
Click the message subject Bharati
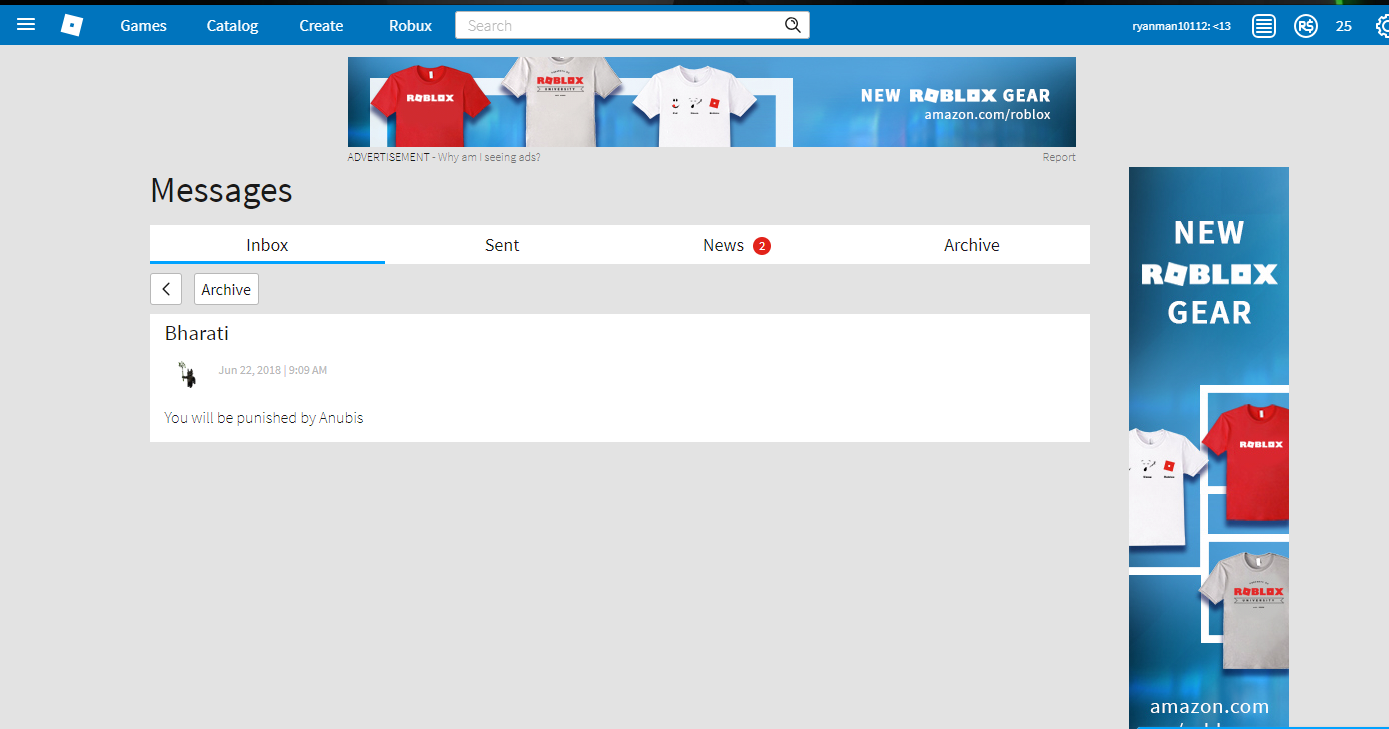(197, 333)
